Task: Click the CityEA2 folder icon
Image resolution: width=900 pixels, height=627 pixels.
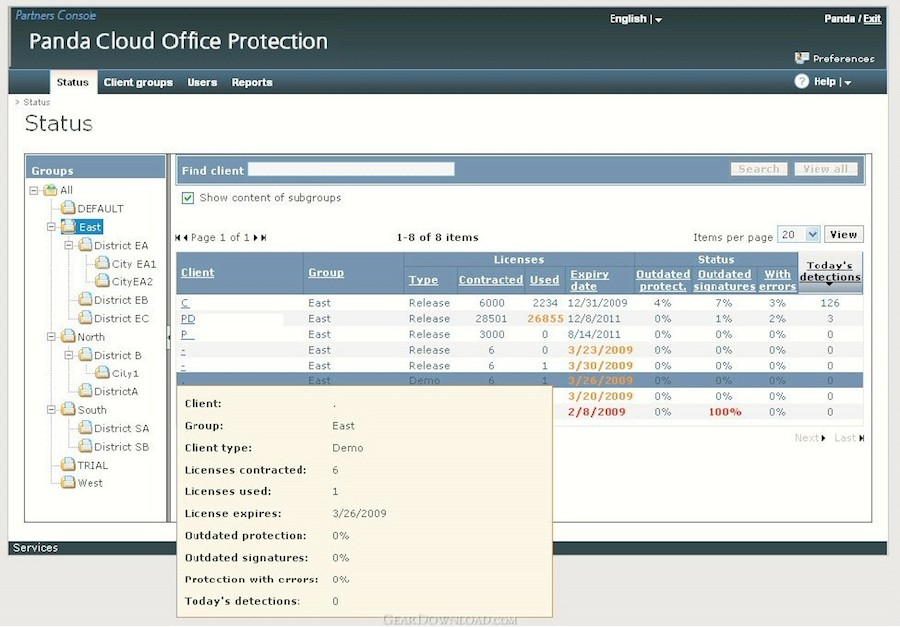Action: point(102,281)
